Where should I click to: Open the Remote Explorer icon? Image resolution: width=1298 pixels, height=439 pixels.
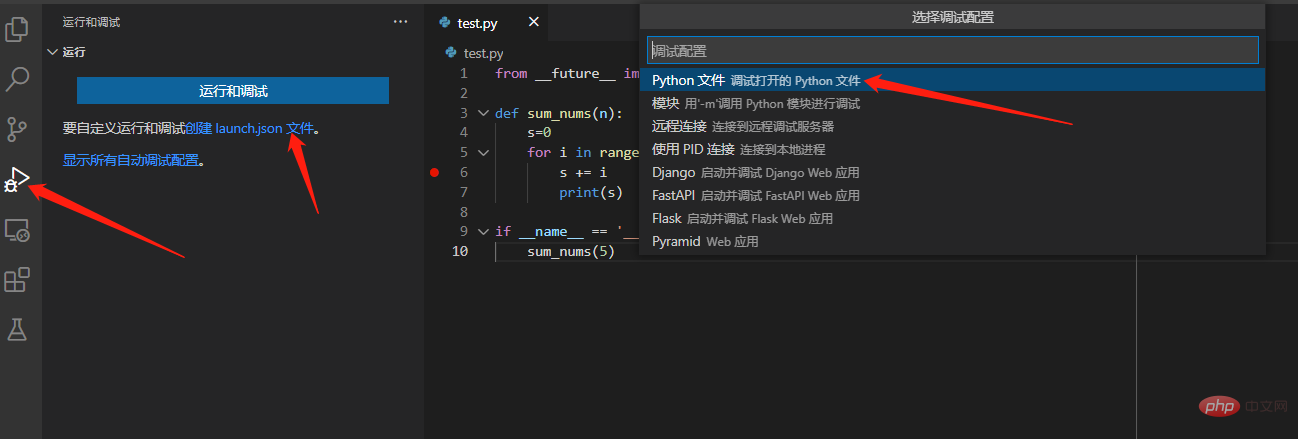click(x=17, y=230)
